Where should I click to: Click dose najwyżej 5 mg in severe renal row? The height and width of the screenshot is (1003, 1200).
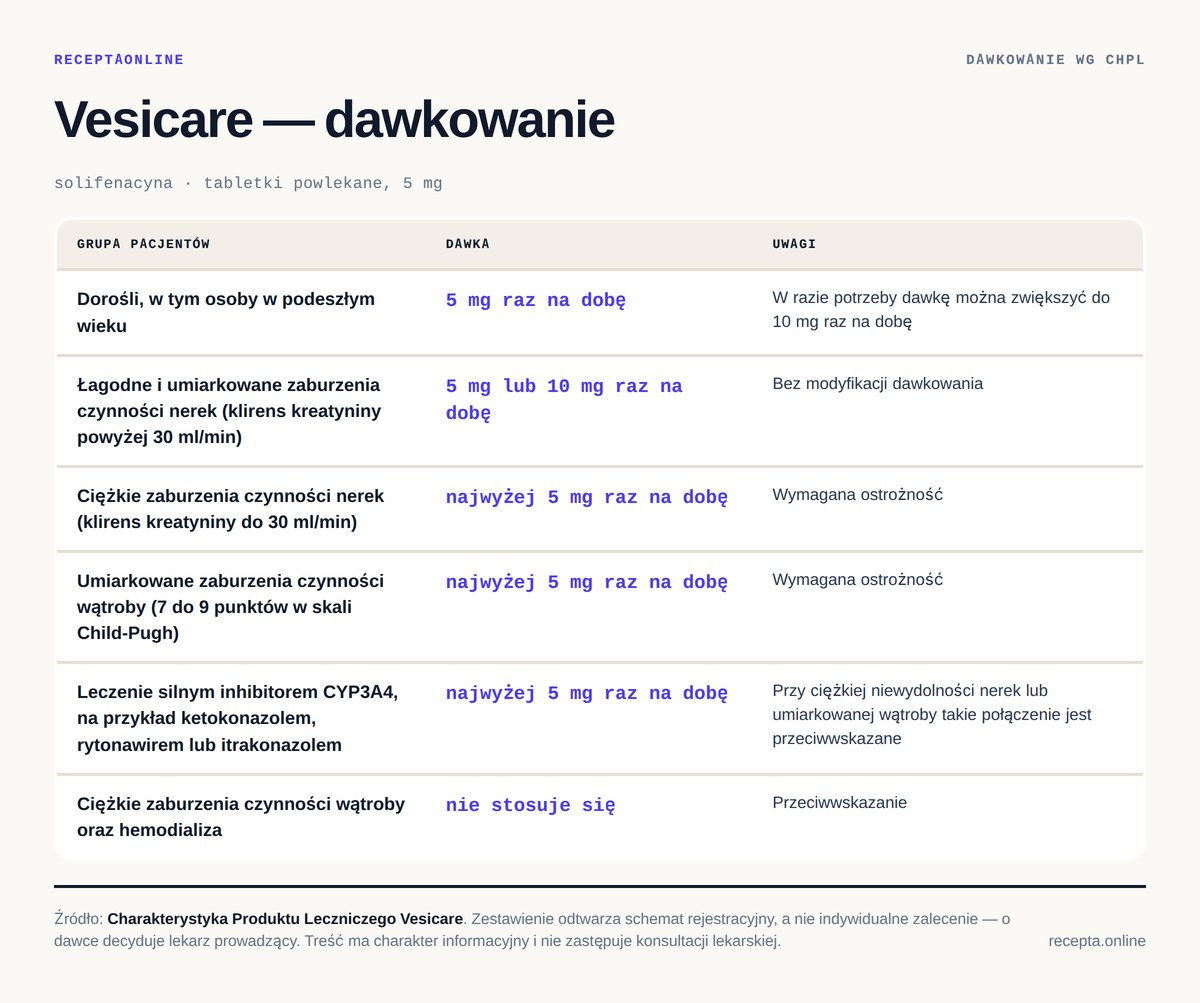(x=587, y=497)
